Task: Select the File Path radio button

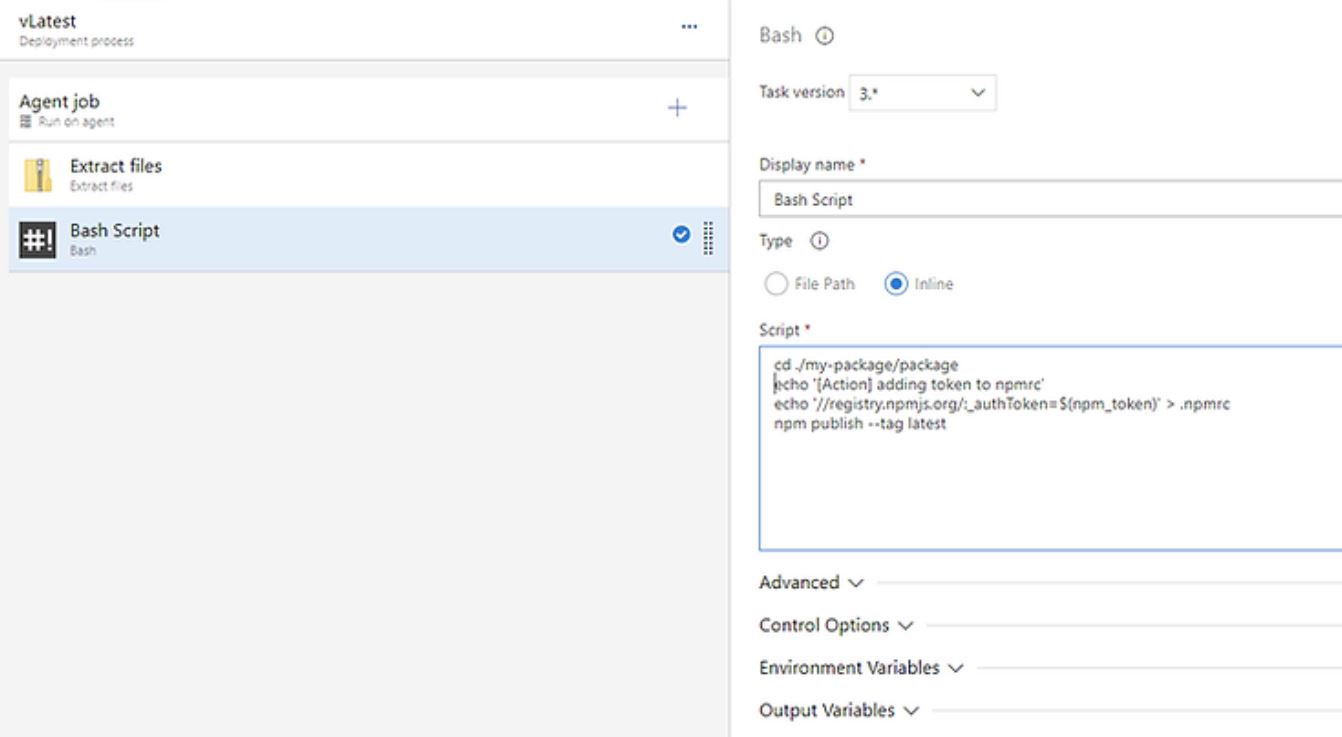Action: [x=775, y=284]
